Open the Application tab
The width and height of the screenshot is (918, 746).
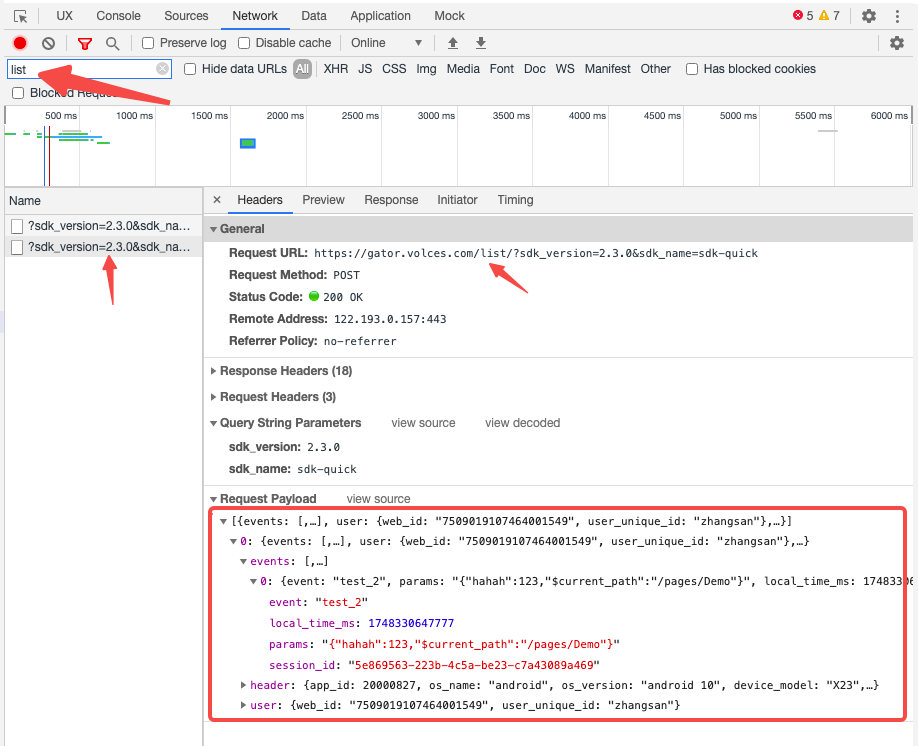point(381,16)
